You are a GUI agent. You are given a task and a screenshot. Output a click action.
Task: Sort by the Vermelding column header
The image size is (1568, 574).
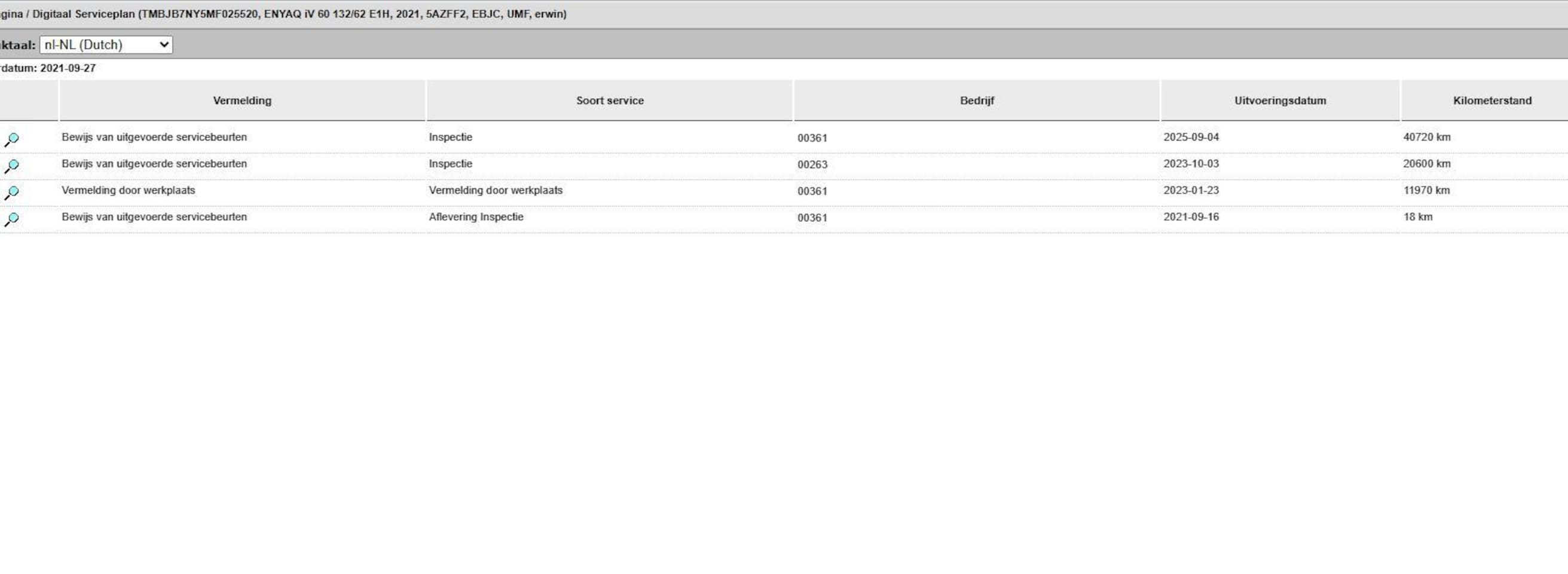point(242,100)
